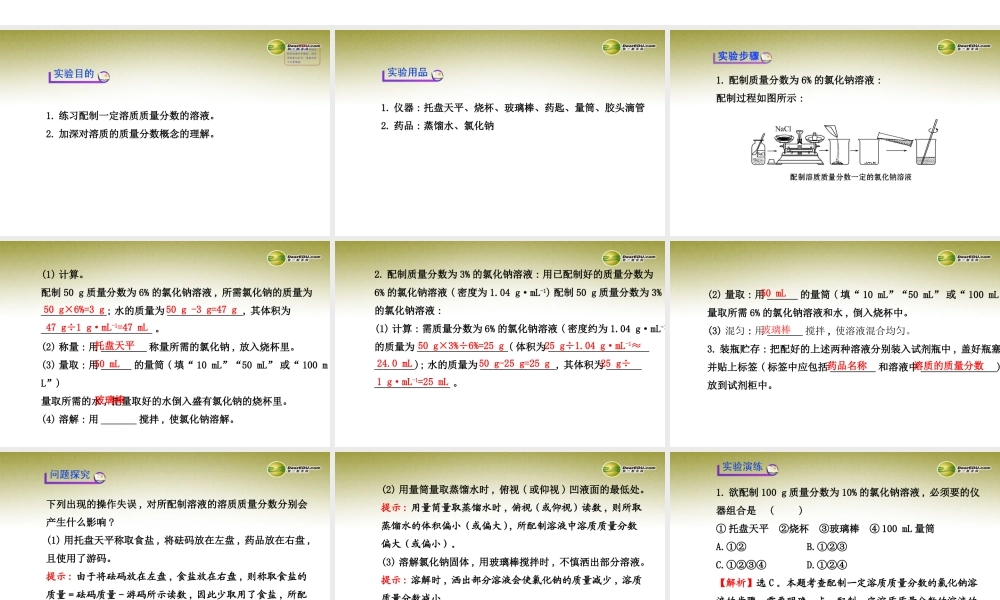This screenshot has width=1000, height=600.
Task: Open the slide thumbnail titled 问题探究
Action: coord(165,526)
